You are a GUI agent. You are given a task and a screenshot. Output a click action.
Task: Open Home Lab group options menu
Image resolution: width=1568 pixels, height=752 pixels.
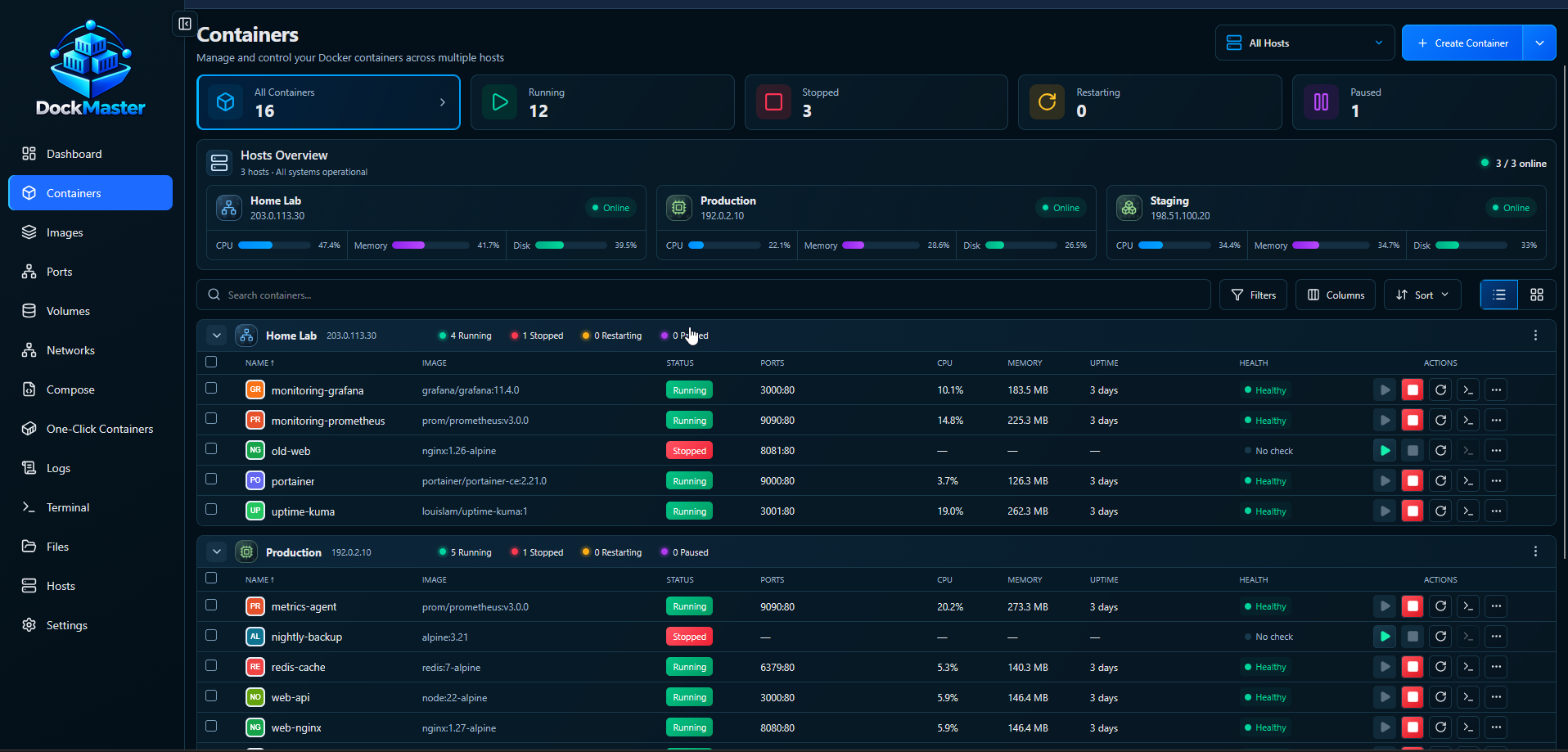click(x=1535, y=335)
